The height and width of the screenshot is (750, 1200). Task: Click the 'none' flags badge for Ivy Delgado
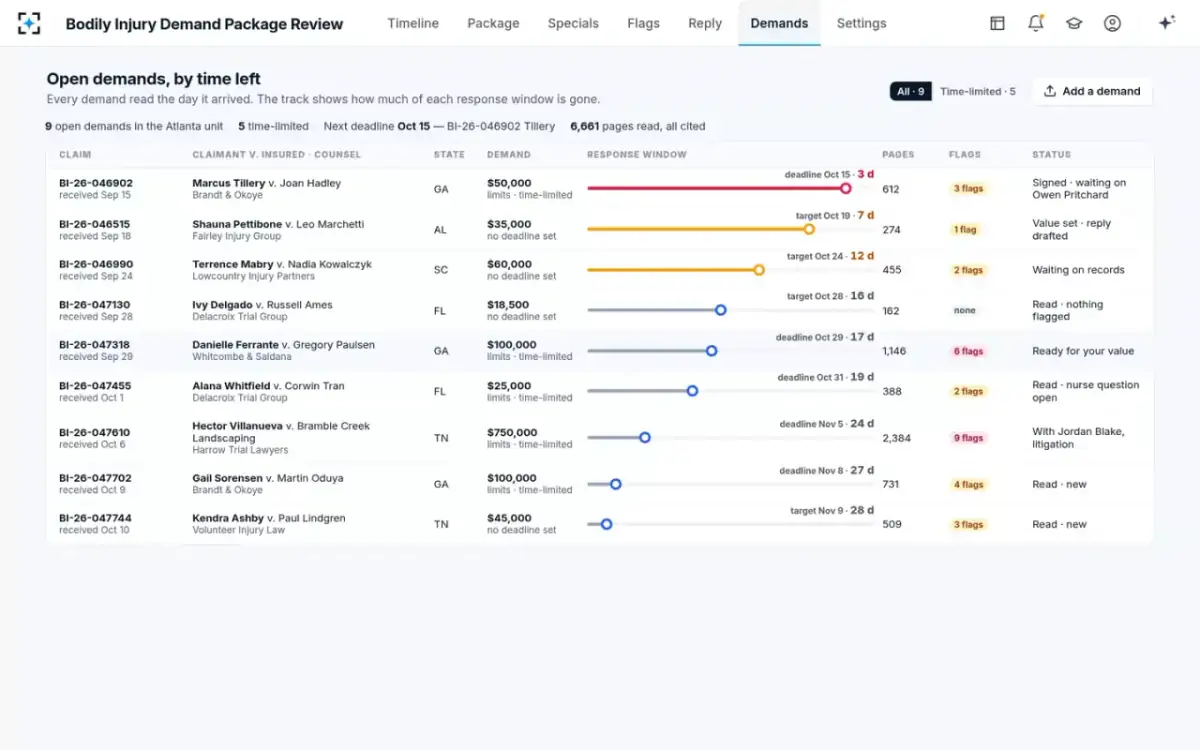click(964, 311)
